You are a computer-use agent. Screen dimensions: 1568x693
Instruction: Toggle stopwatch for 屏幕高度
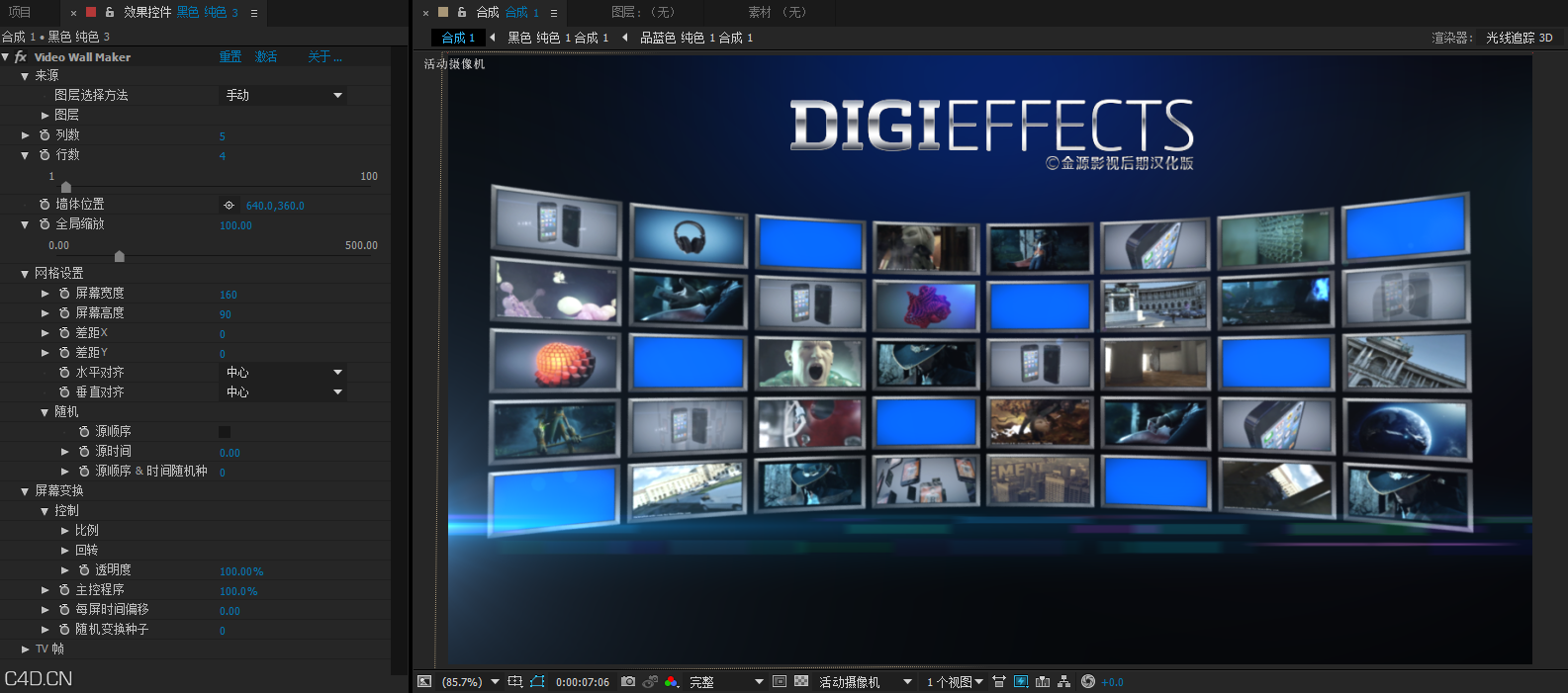click(64, 313)
